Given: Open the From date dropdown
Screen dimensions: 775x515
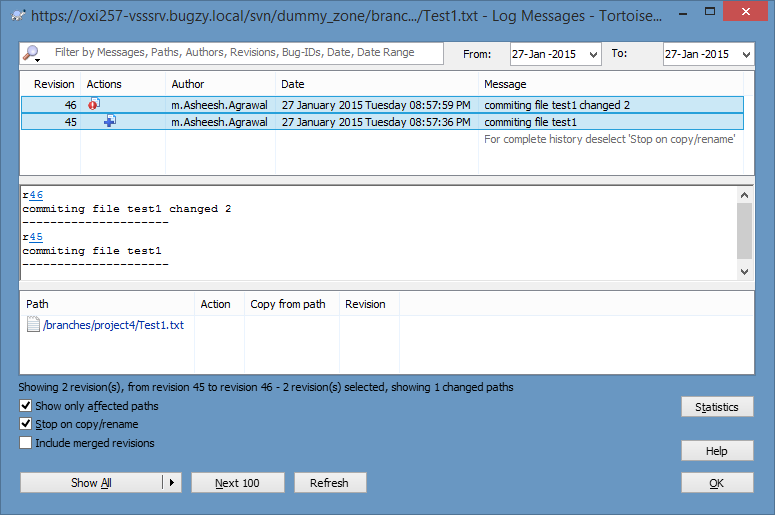Looking at the screenshot, I should tap(594, 54).
